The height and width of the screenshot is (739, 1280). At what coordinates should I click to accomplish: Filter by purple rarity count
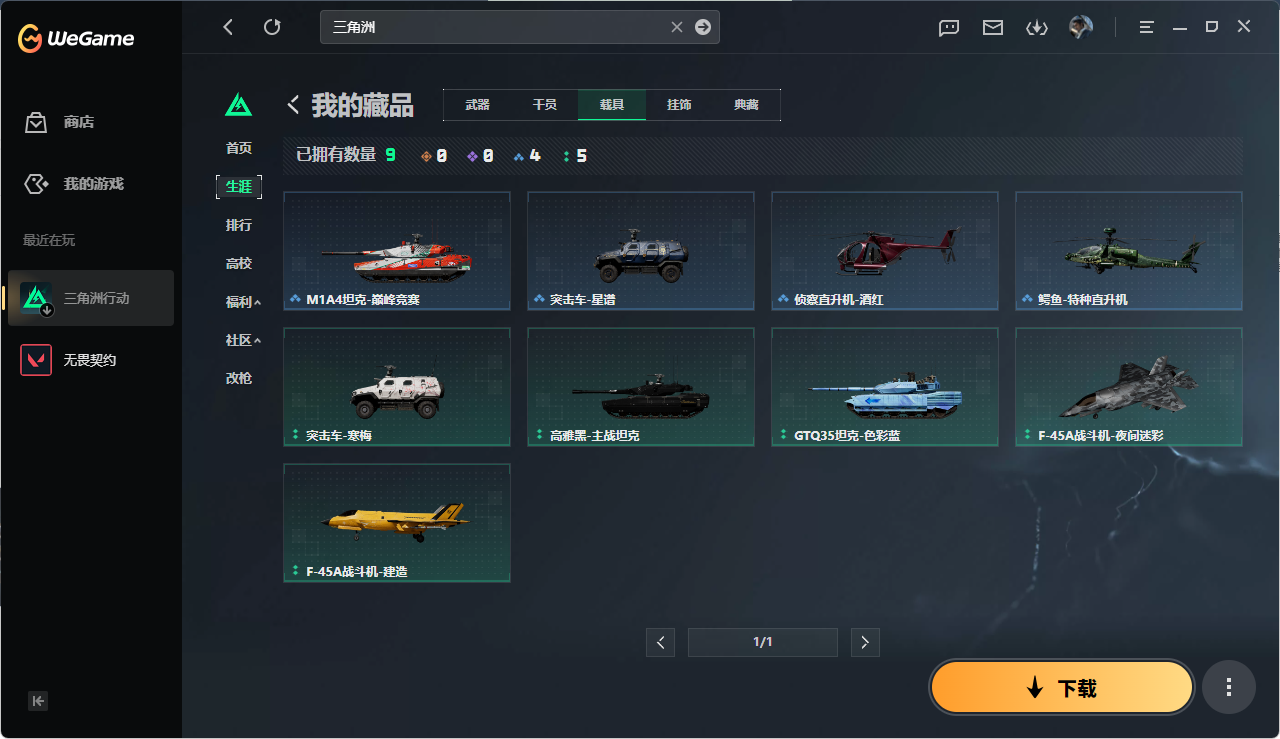[x=480, y=156]
